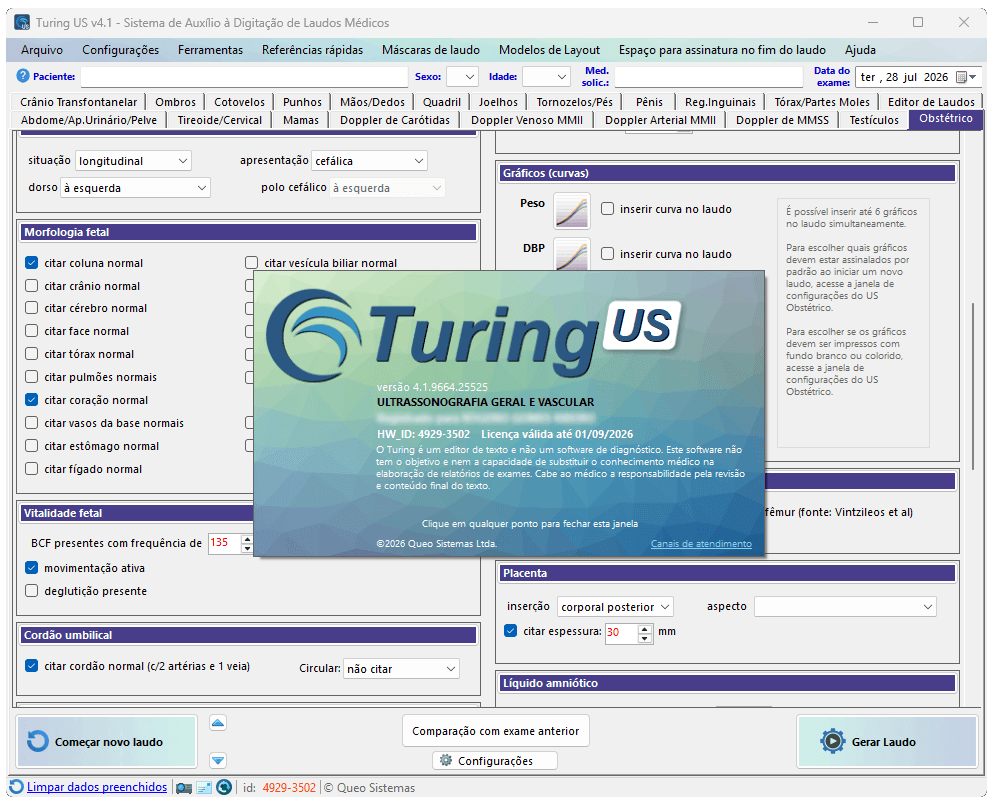The image size is (995, 806).
Task: Click the ID card icon in status bar
Action: (204, 788)
